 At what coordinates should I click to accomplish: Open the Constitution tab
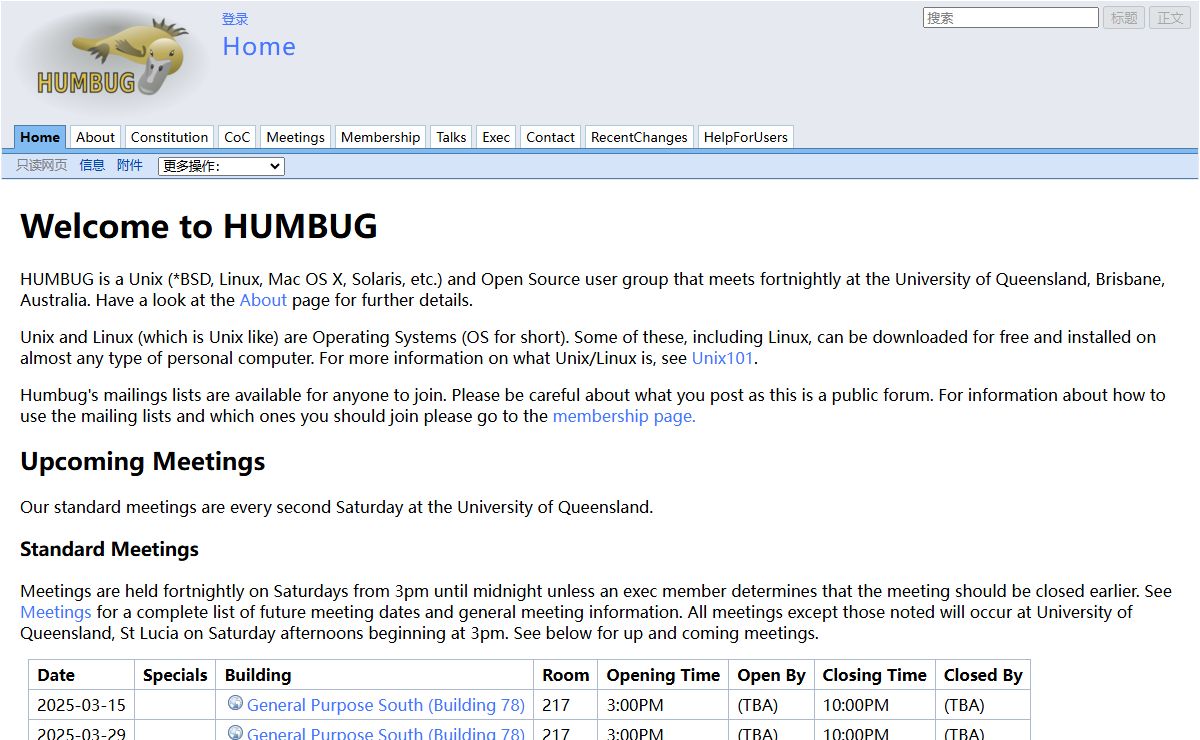[x=169, y=137]
